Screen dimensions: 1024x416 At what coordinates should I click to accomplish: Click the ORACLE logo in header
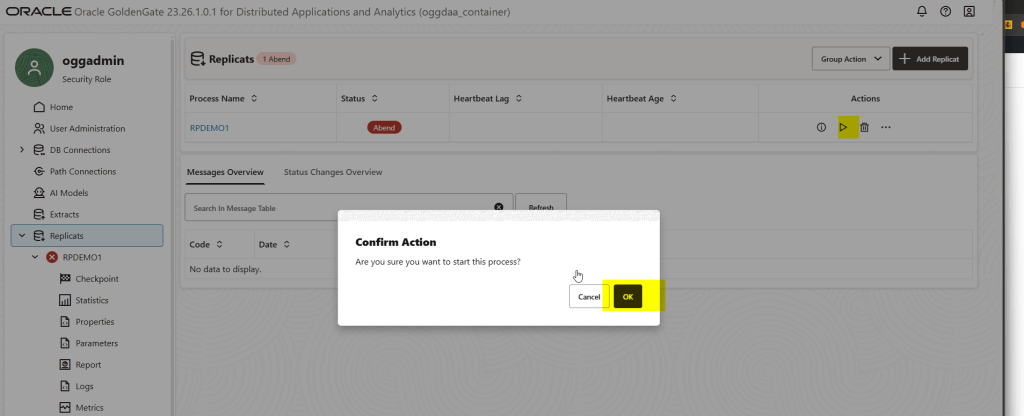[38, 12]
